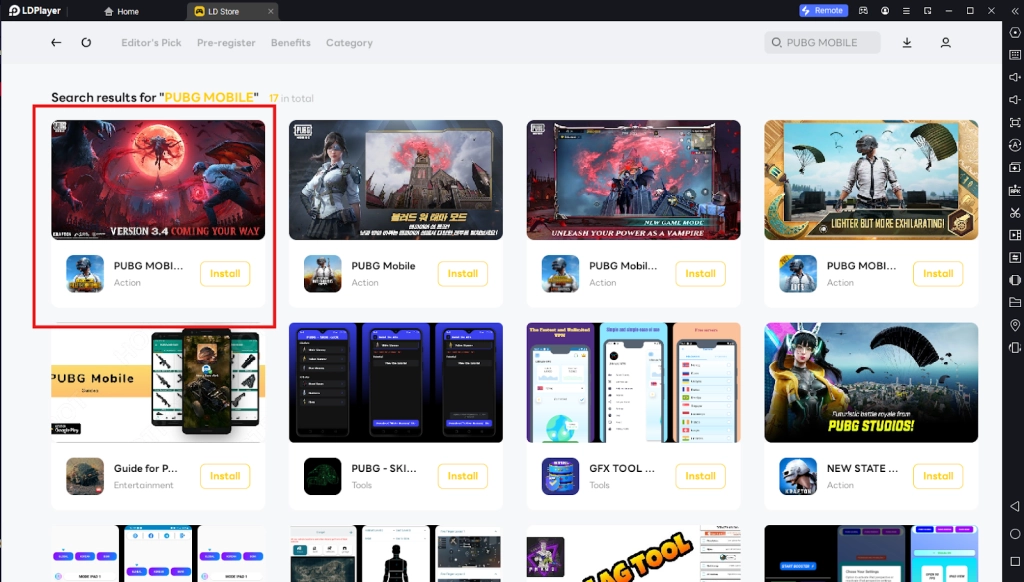Open the Benefits section

pyautogui.click(x=291, y=42)
